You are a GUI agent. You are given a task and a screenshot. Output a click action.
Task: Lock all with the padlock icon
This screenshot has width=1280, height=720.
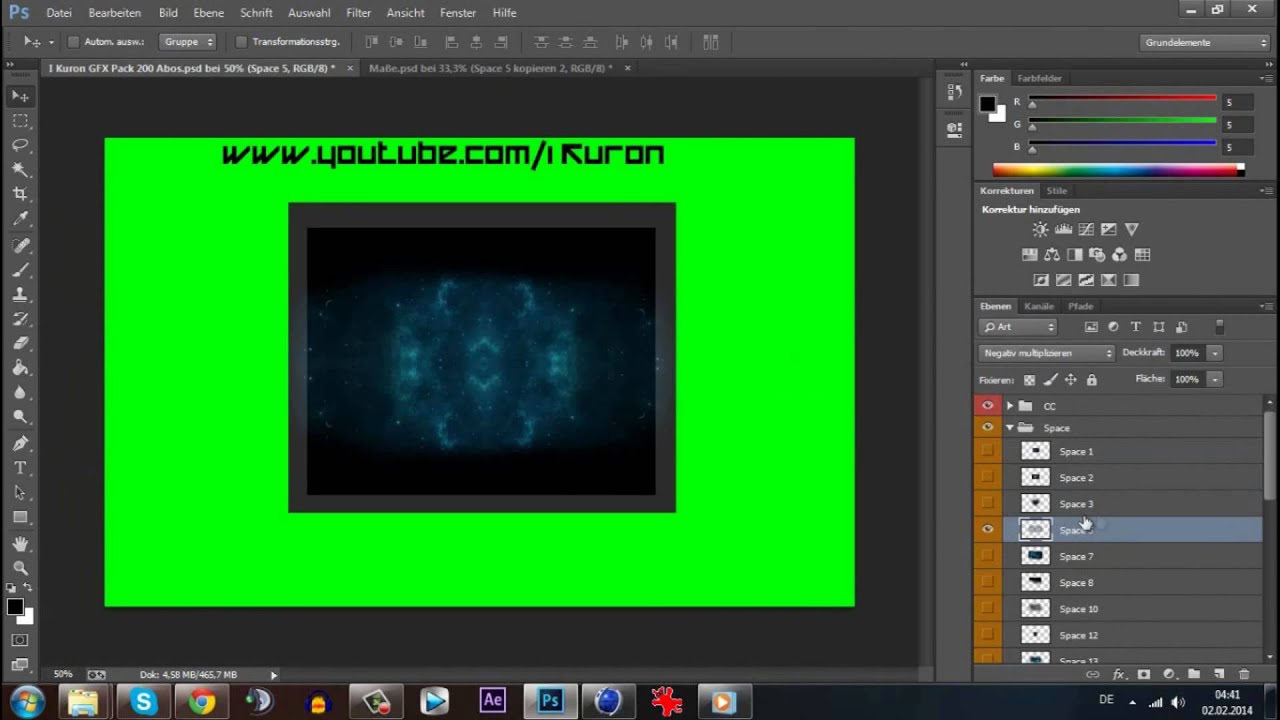pyautogui.click(x=1091, y=380)
